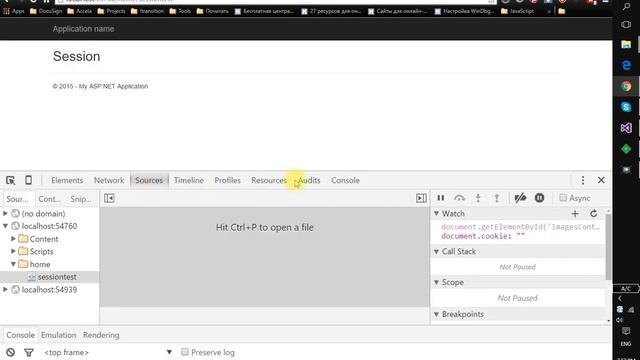Open the Tools bookmark folder
640x360 pixels.
(x=180, y=11)
